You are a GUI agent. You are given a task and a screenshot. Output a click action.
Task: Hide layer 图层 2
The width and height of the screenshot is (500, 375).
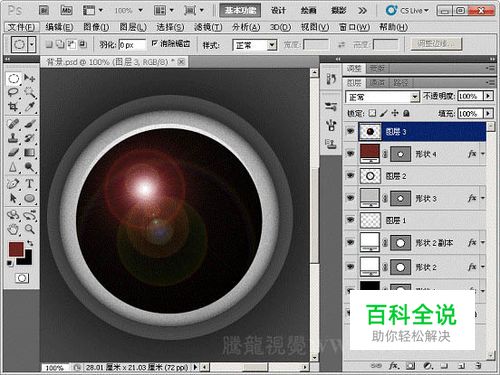(350, 175)
